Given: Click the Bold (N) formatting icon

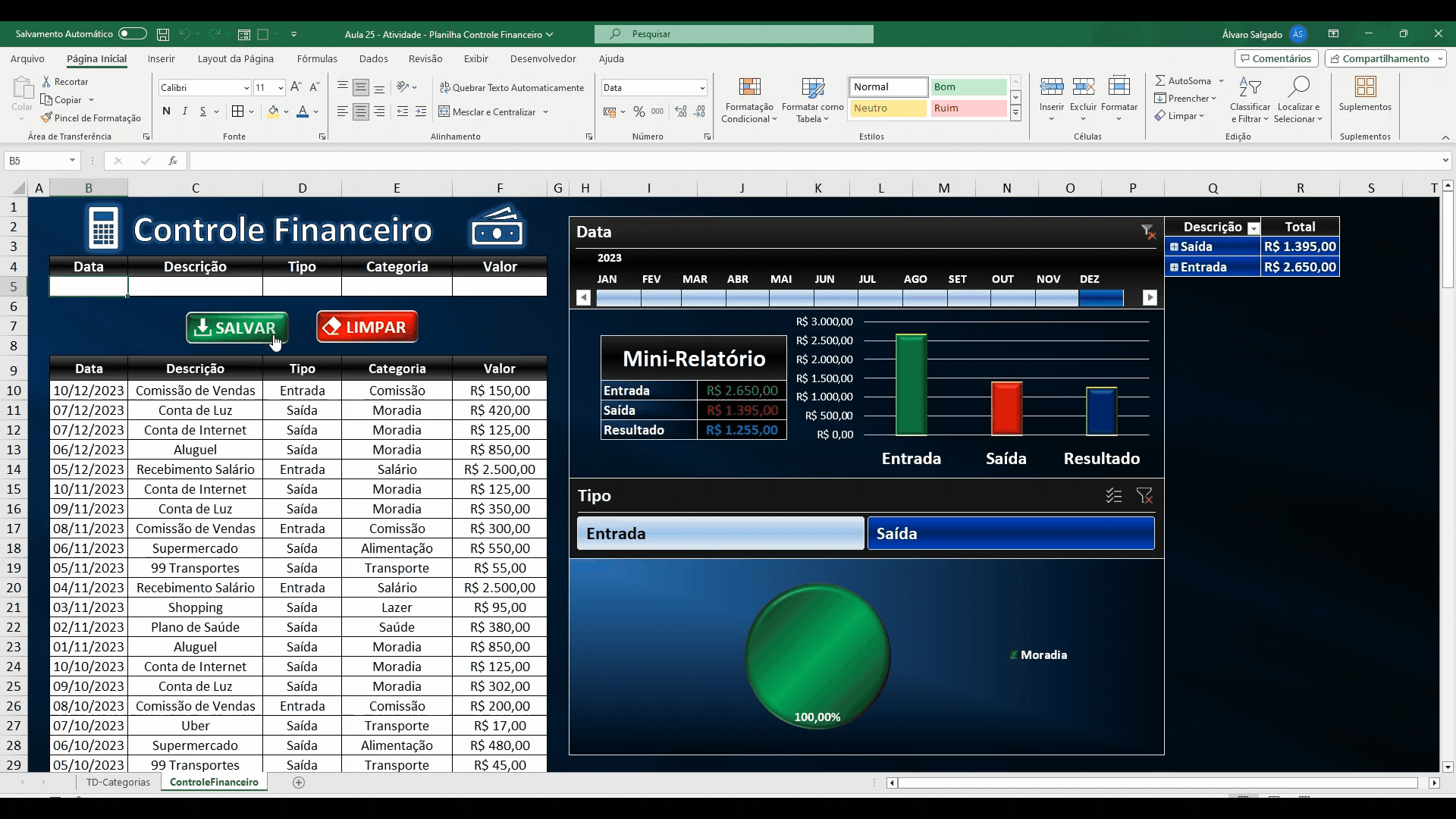Looking at the screenshot, I should click(x=166, y=111).
